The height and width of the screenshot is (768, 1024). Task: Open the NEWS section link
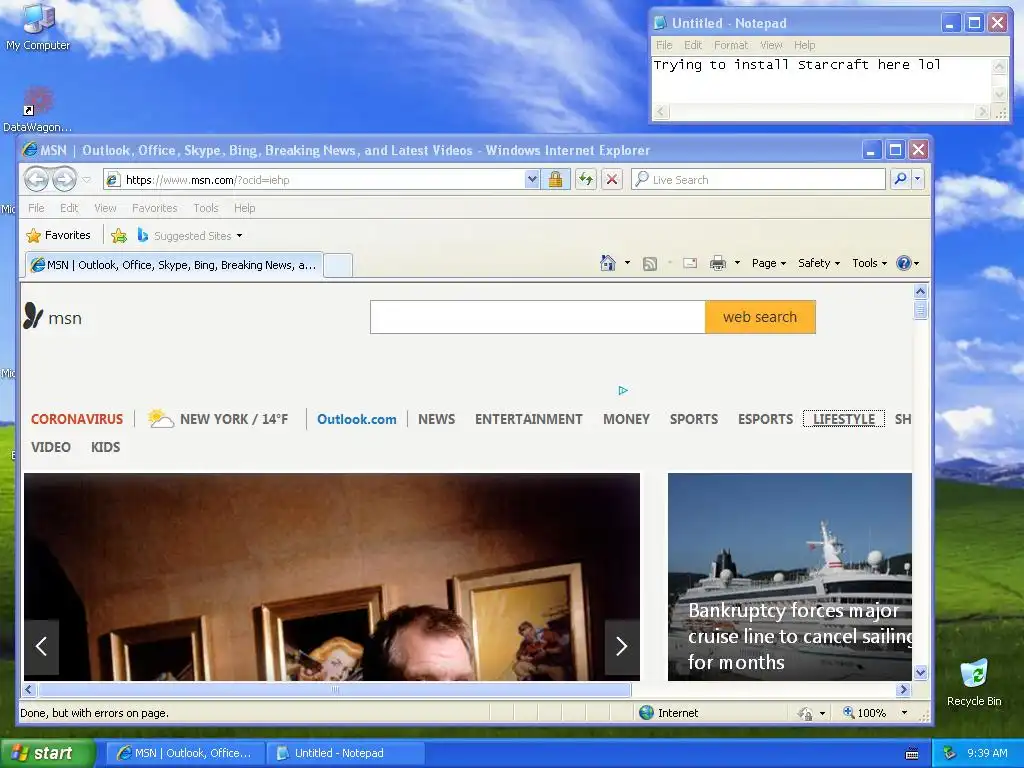pos(436,419)
